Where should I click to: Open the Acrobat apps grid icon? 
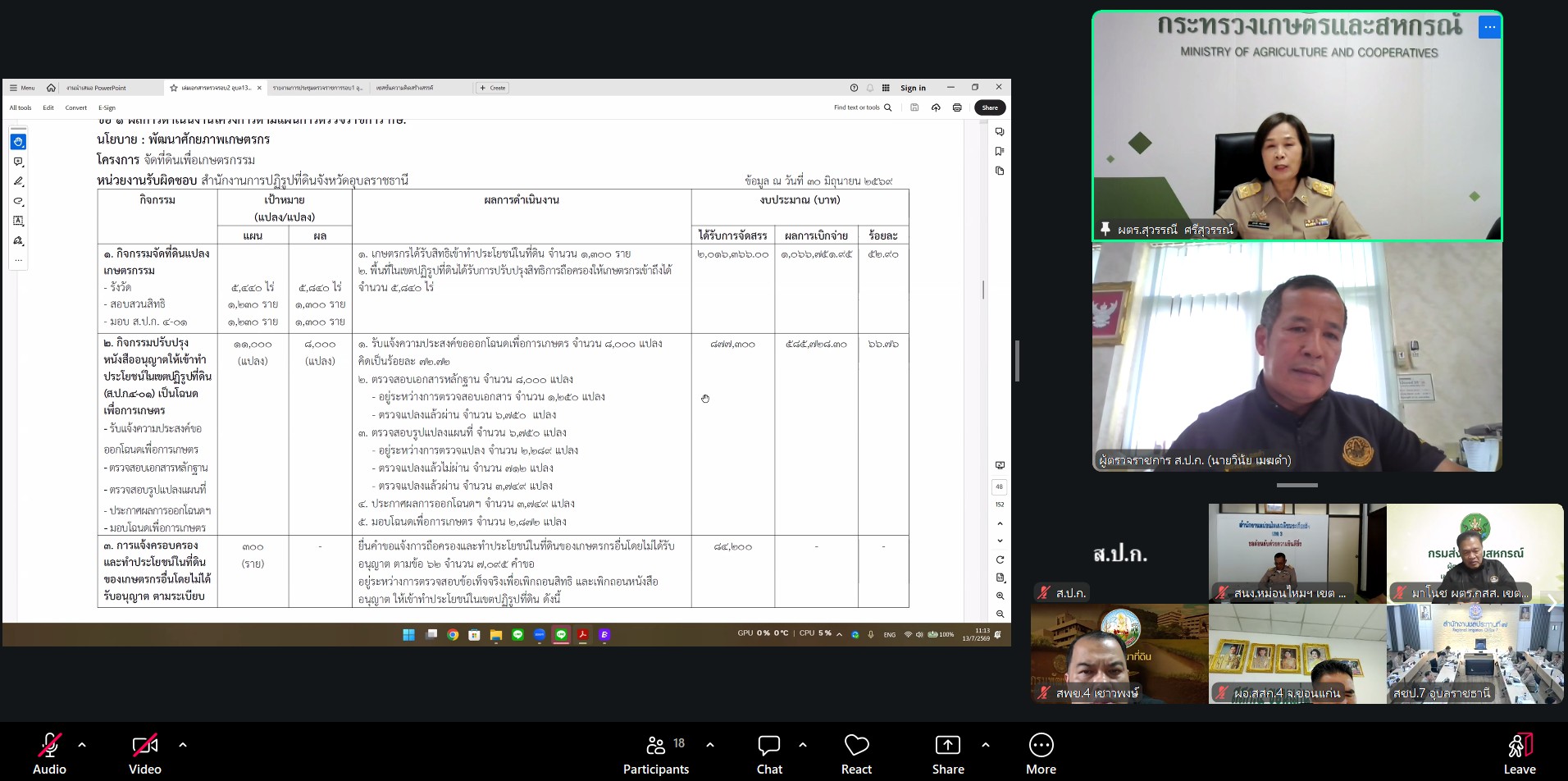click(886, 88)
